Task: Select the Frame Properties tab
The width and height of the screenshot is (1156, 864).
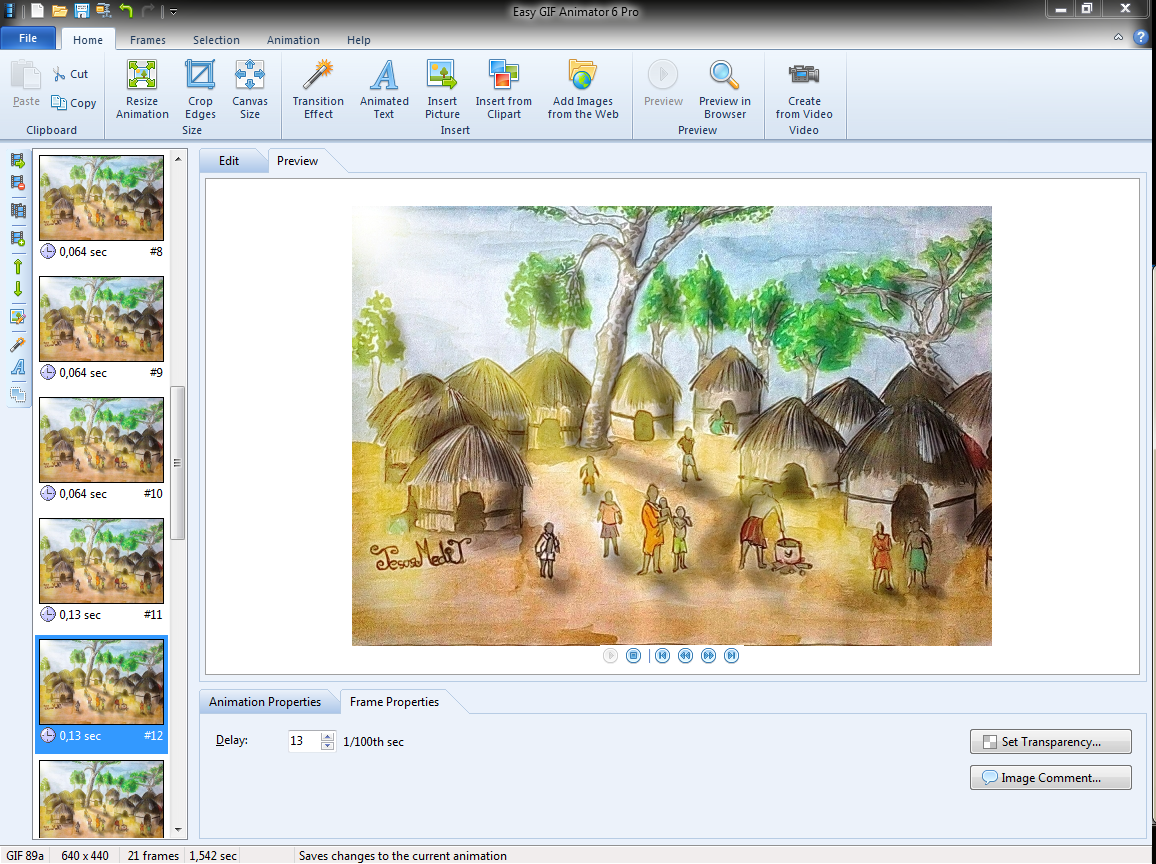Action: click(x=394, y=702)
